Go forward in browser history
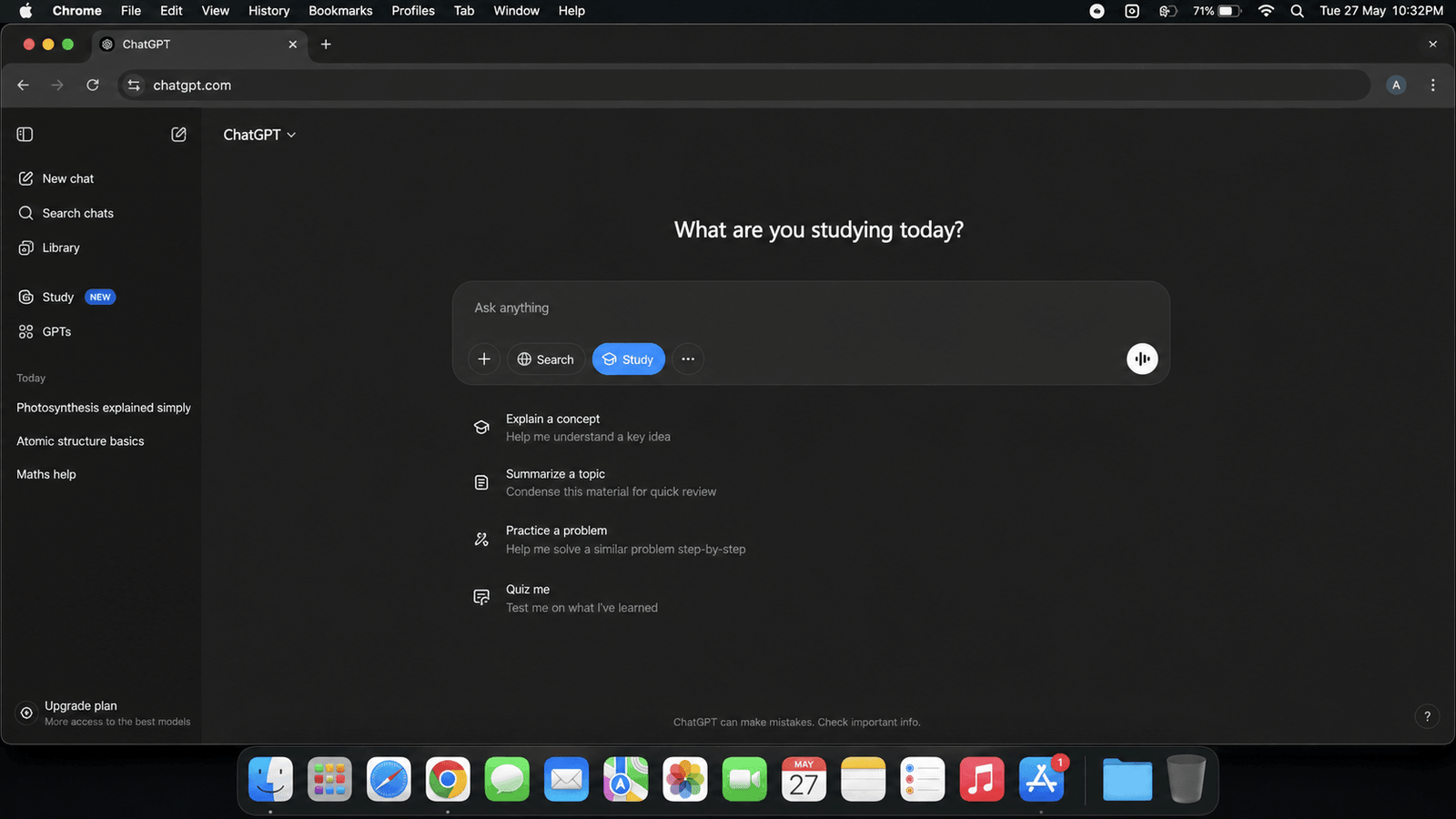The image size is (1456, 819). click(57, 85)
